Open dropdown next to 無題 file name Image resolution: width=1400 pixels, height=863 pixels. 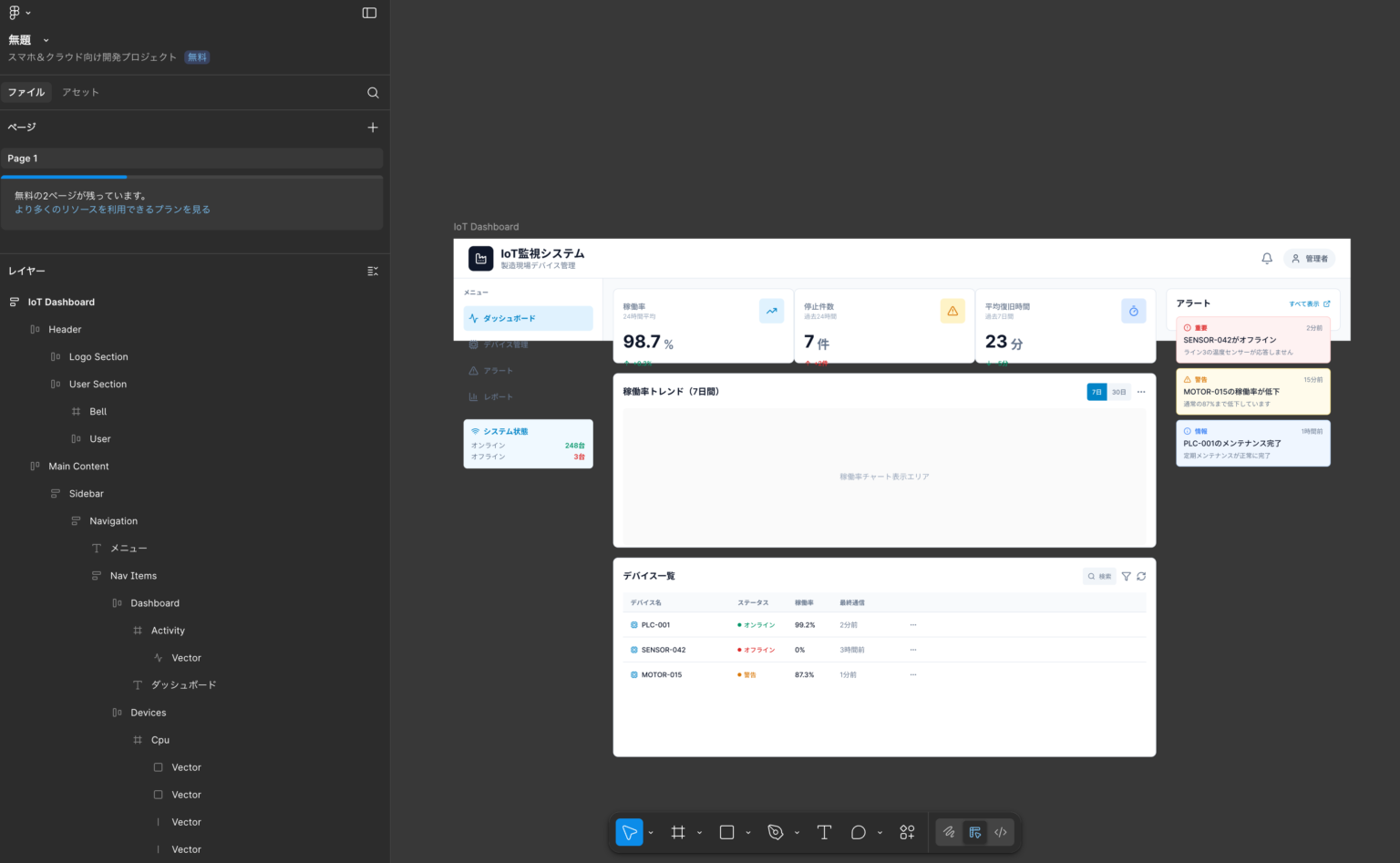pos(46,40)
